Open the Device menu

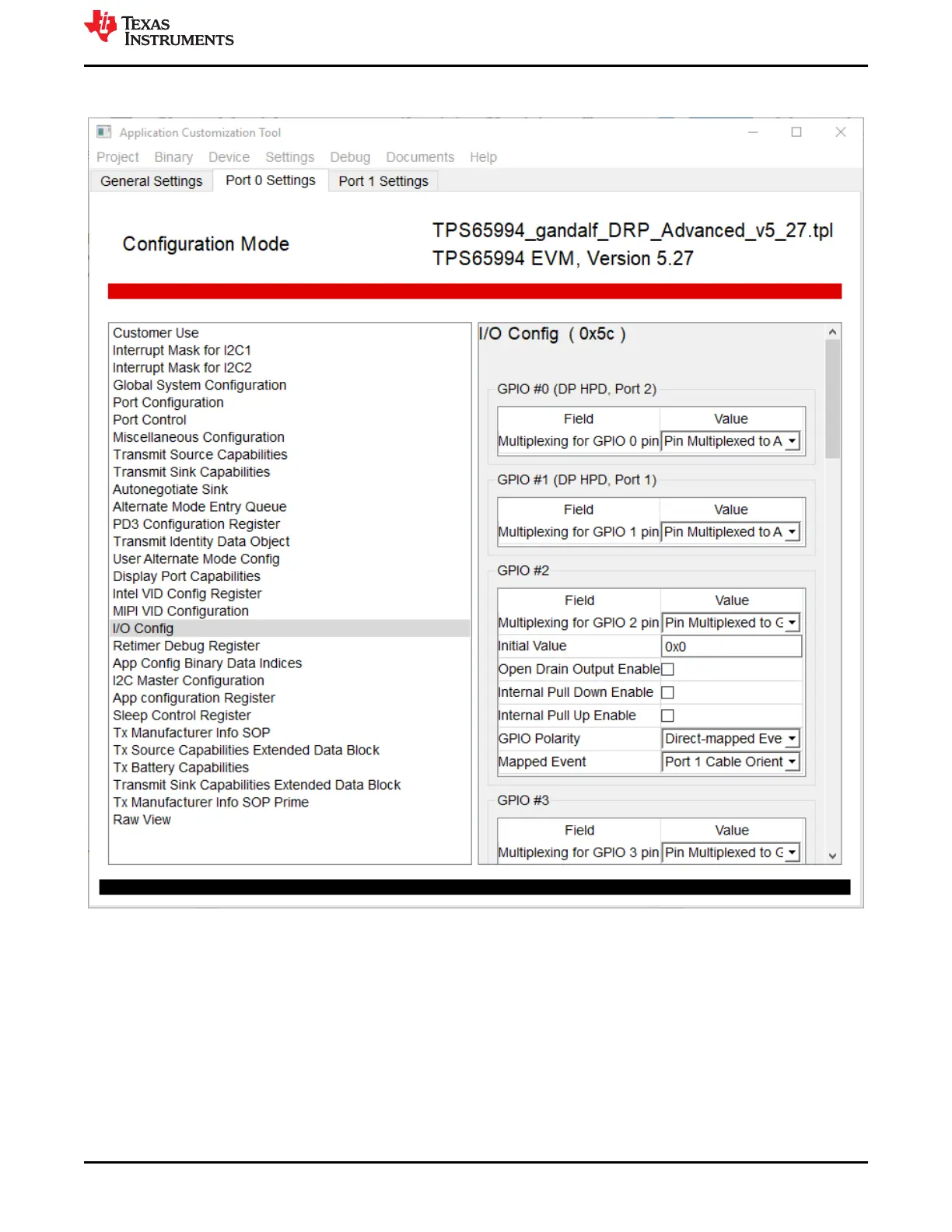click(x=229, y=157)
